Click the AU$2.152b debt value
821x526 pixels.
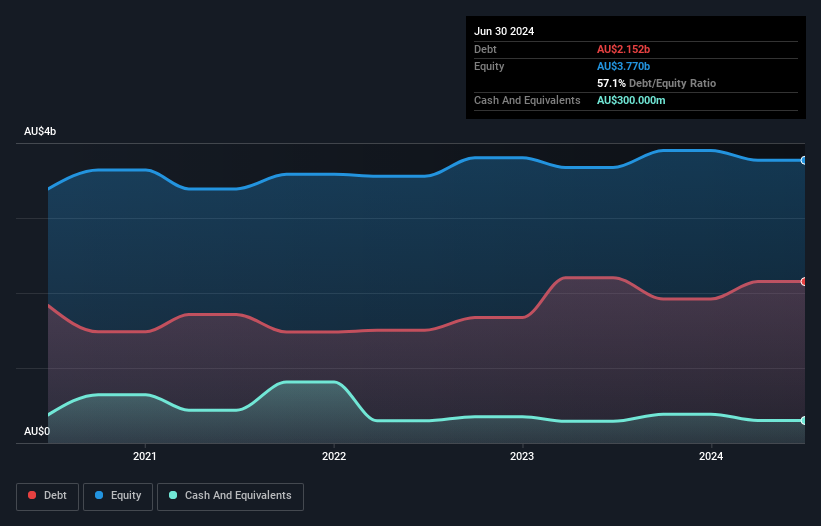[623, 49]
